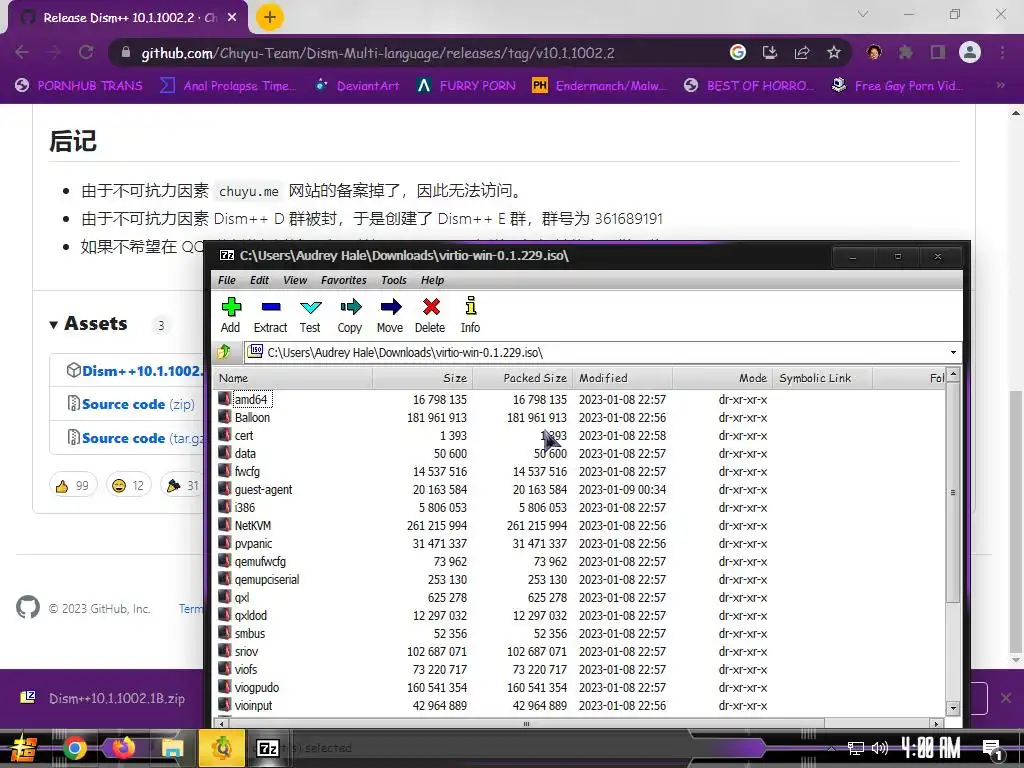Open the Favorites menu in 7-Zip

[344, 280]
